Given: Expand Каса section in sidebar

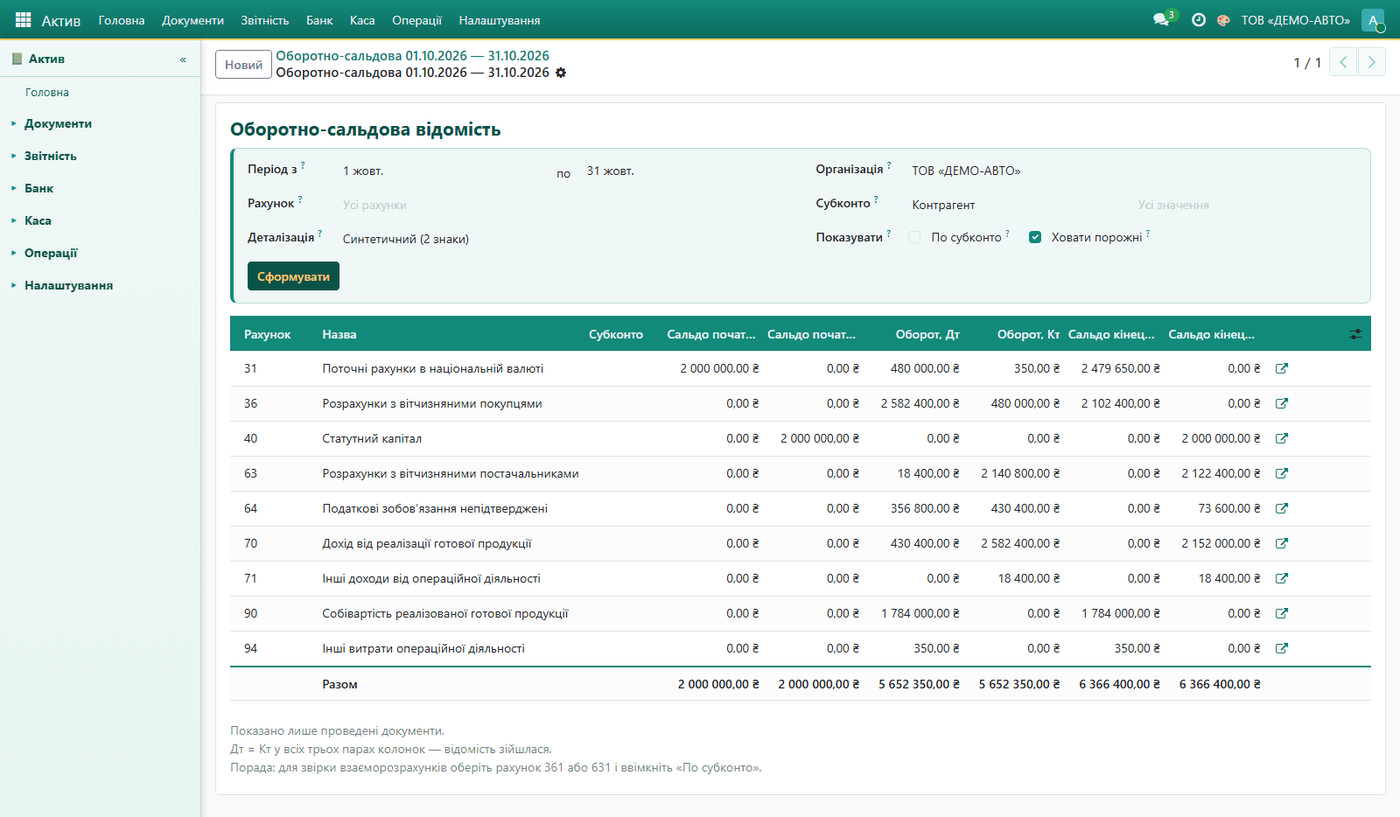Looking at the screenshot, I should pyautogui.click(x=38, y=220).
